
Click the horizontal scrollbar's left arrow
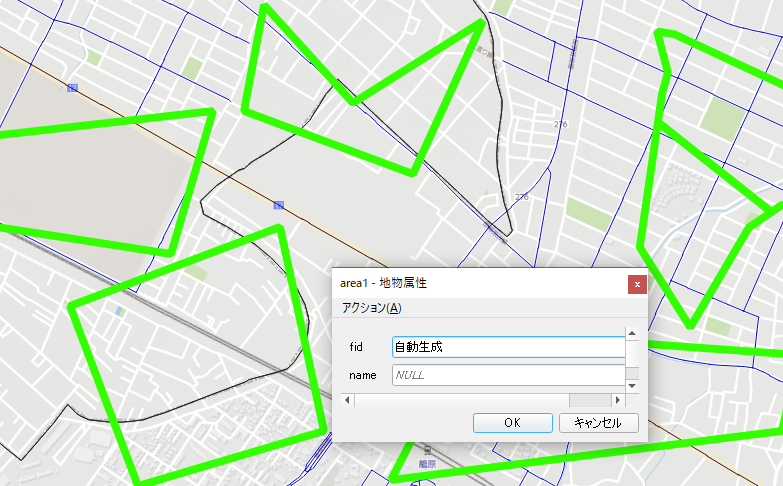[x=347, y=400]
